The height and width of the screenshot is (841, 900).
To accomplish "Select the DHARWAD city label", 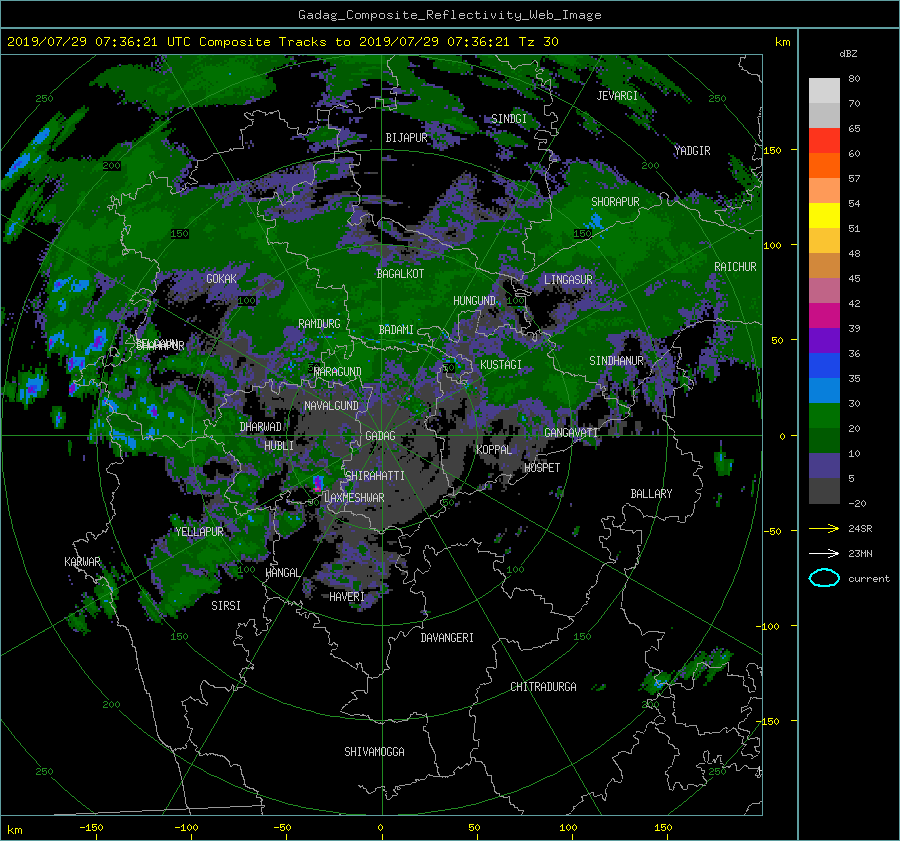I will pos(261,427).
